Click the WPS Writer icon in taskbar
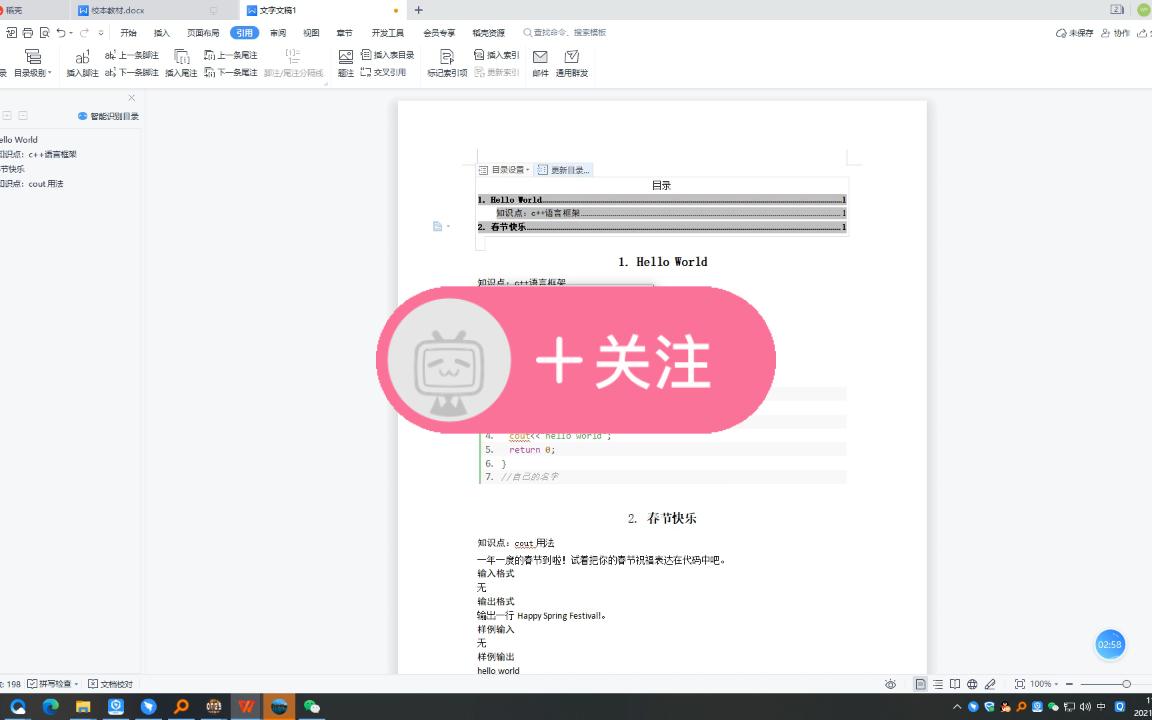The image size is (1152, 720). (246, 706)
